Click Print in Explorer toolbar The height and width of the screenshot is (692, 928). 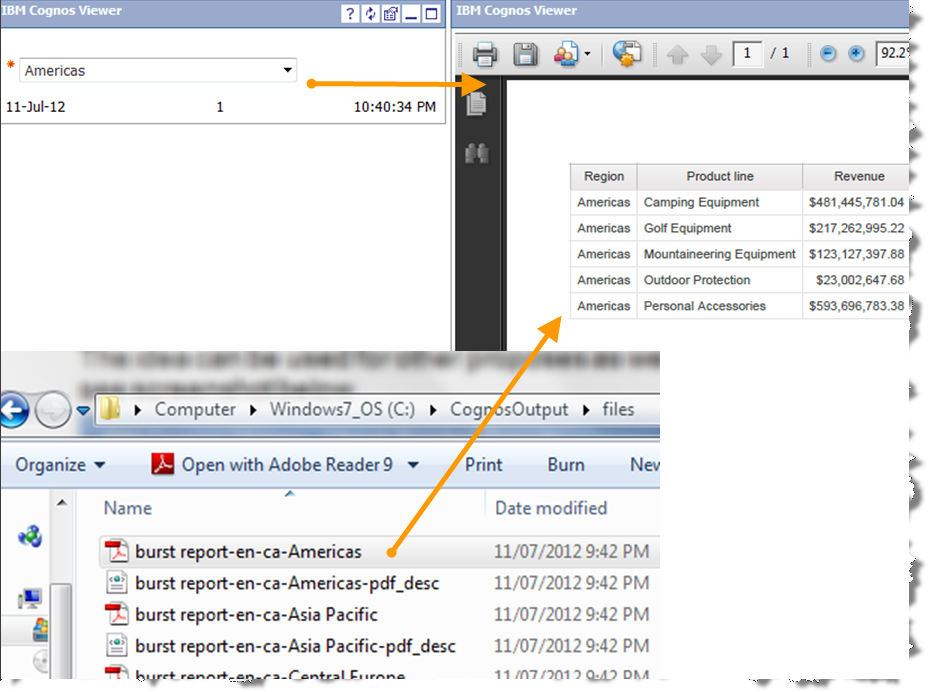[484, 465]
